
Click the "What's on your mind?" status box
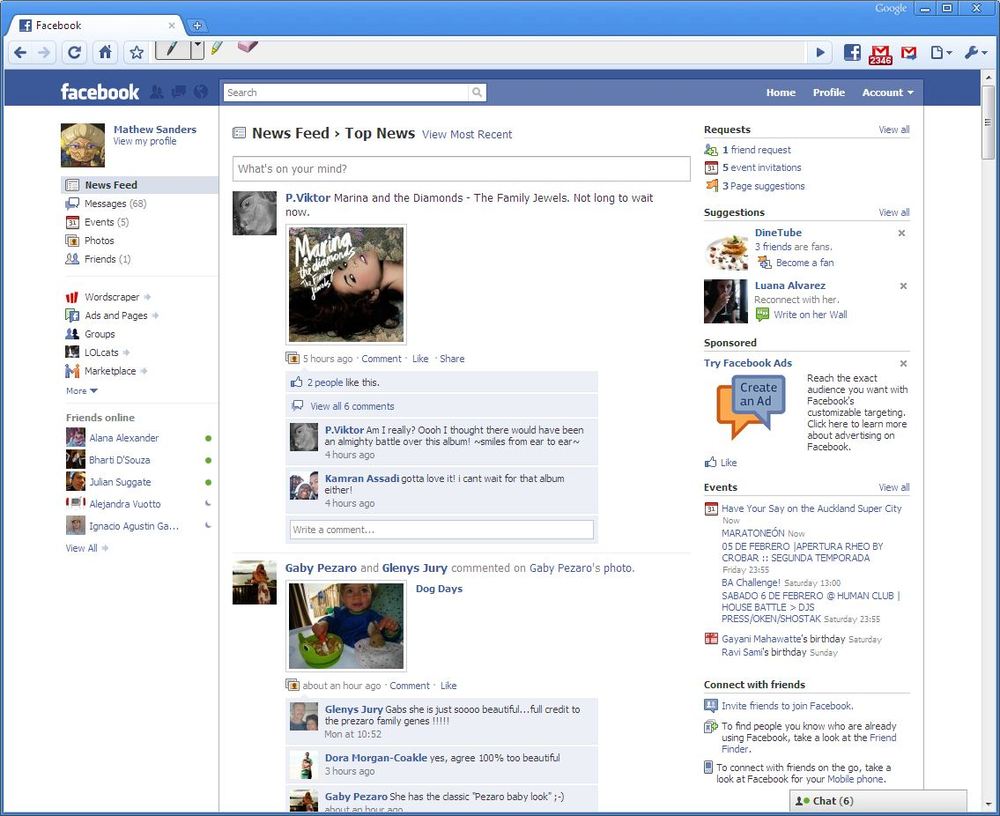tap(461, 169)
